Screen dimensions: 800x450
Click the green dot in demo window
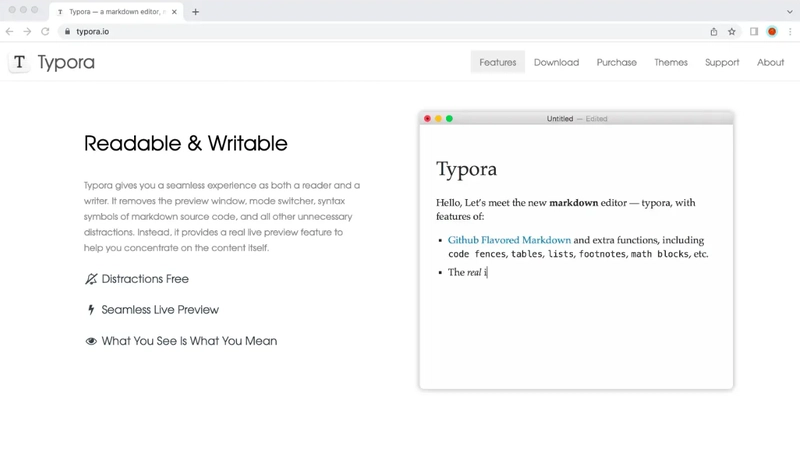pyautogui.click(x=449, y=118)
